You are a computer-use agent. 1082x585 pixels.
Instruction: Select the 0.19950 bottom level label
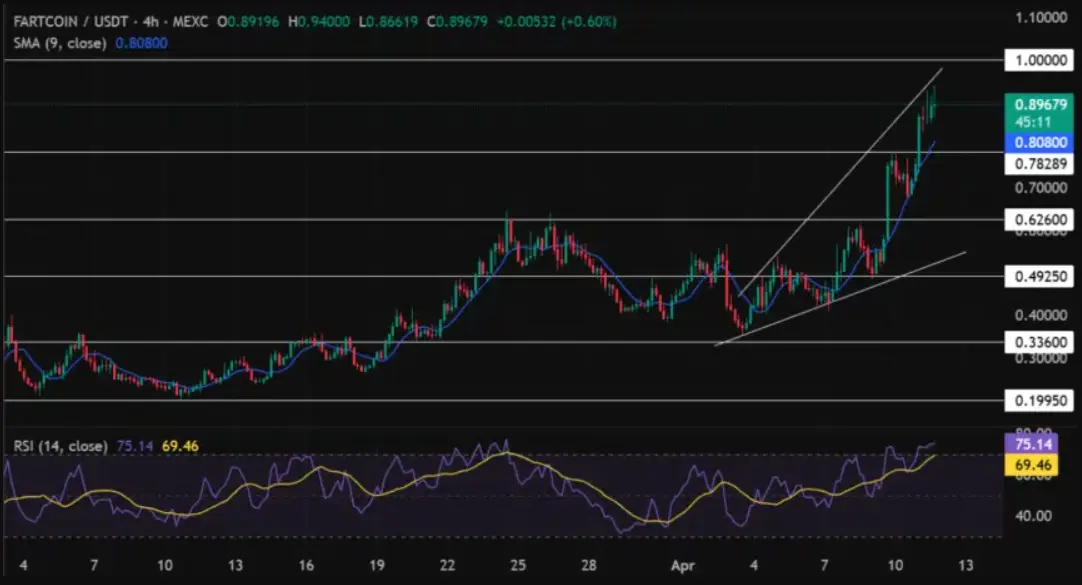[1040, 401]
